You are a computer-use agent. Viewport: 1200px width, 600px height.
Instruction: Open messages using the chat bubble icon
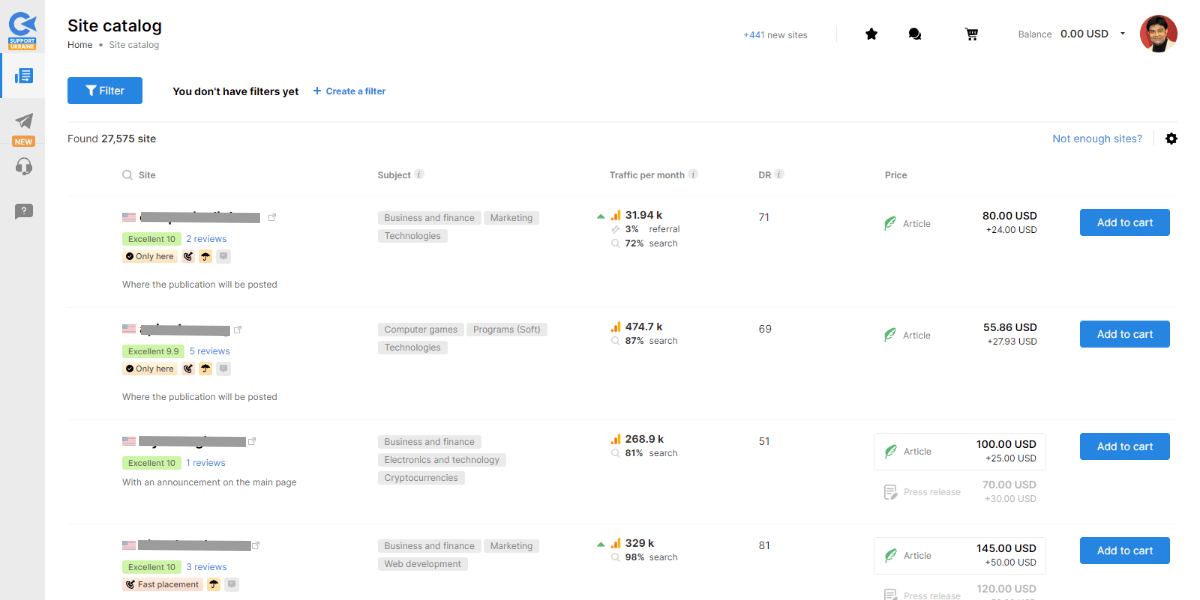tap(914, 33)
